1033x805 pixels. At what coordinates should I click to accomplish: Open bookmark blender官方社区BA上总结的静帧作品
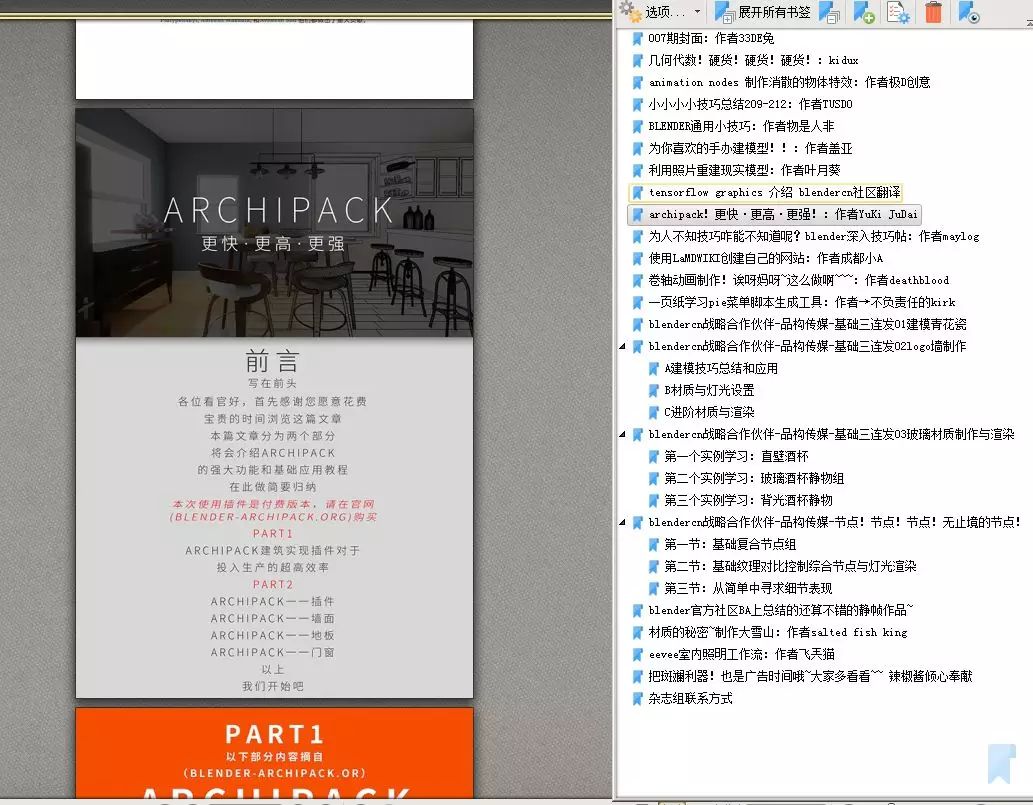781,610
